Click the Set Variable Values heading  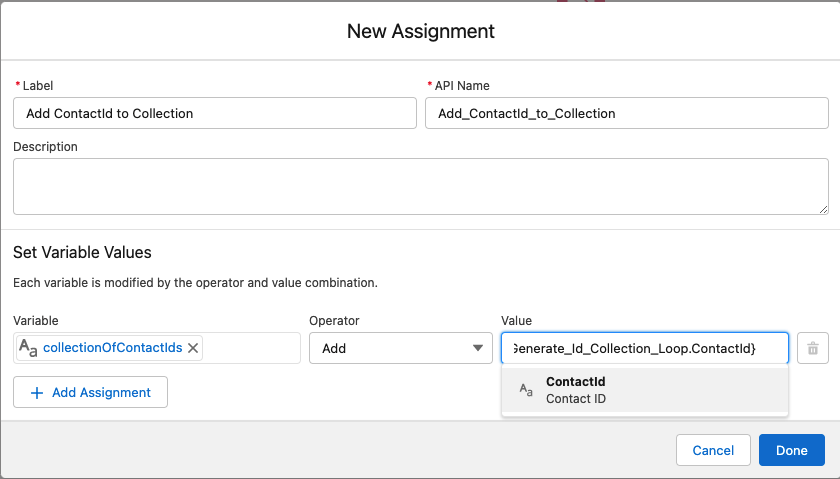82,253
